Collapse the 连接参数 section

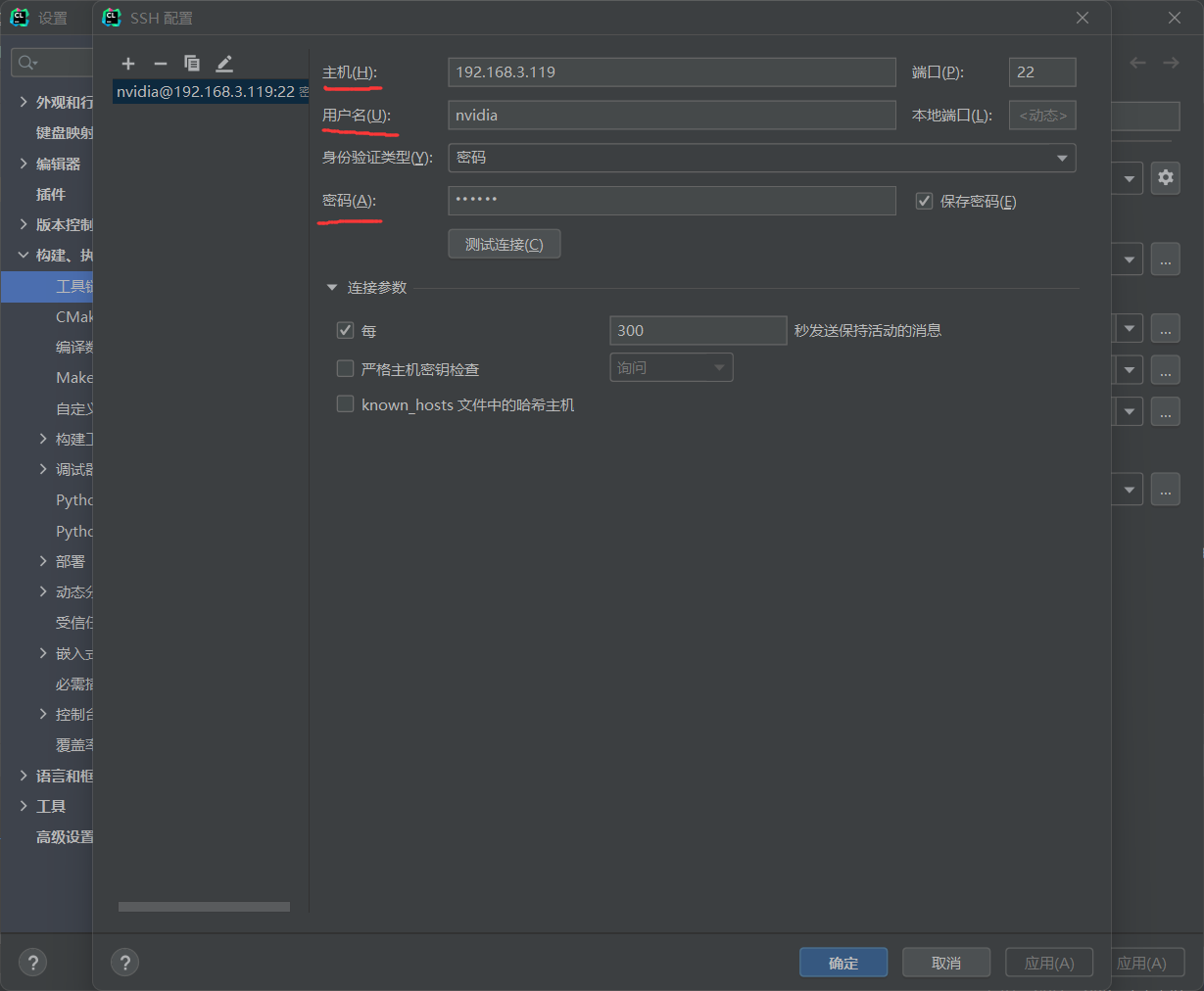click(x=332, y=288)
